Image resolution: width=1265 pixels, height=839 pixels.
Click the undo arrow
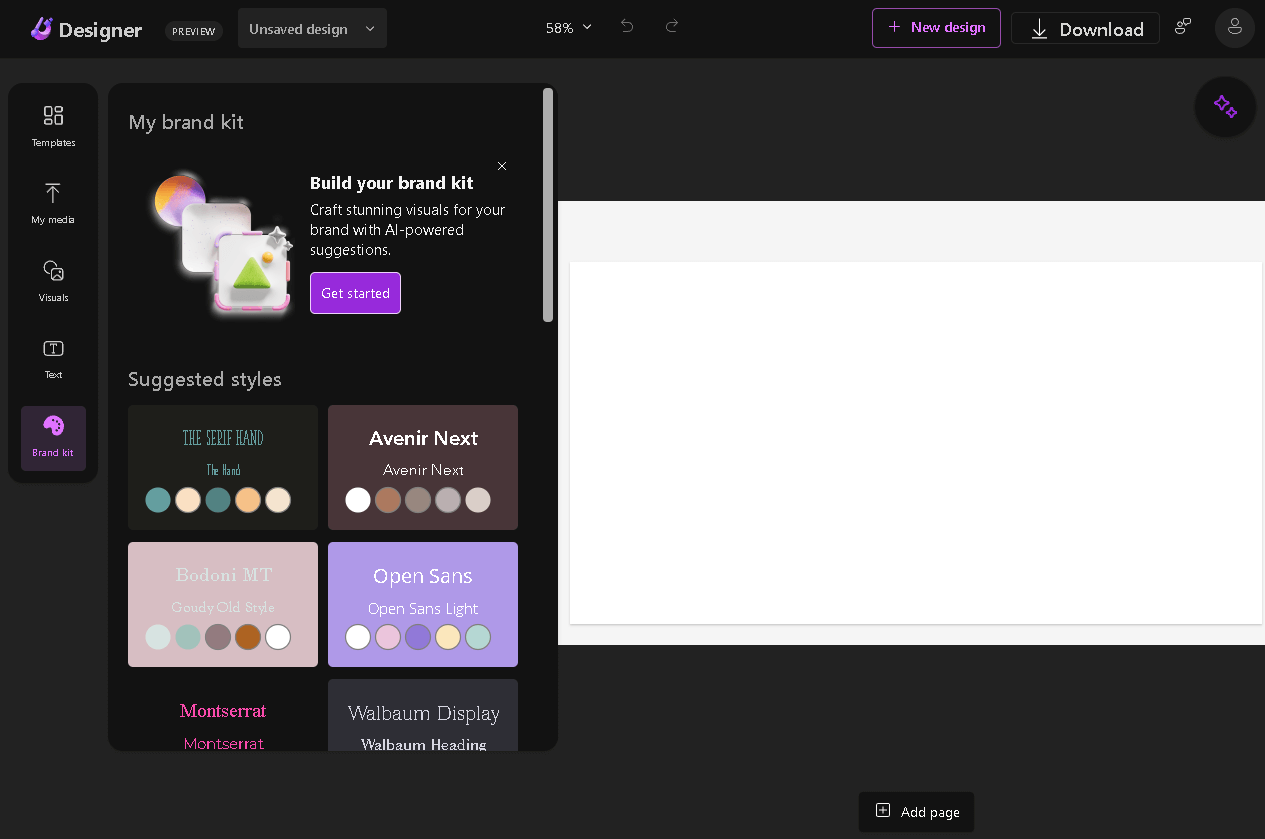(627, 27)
